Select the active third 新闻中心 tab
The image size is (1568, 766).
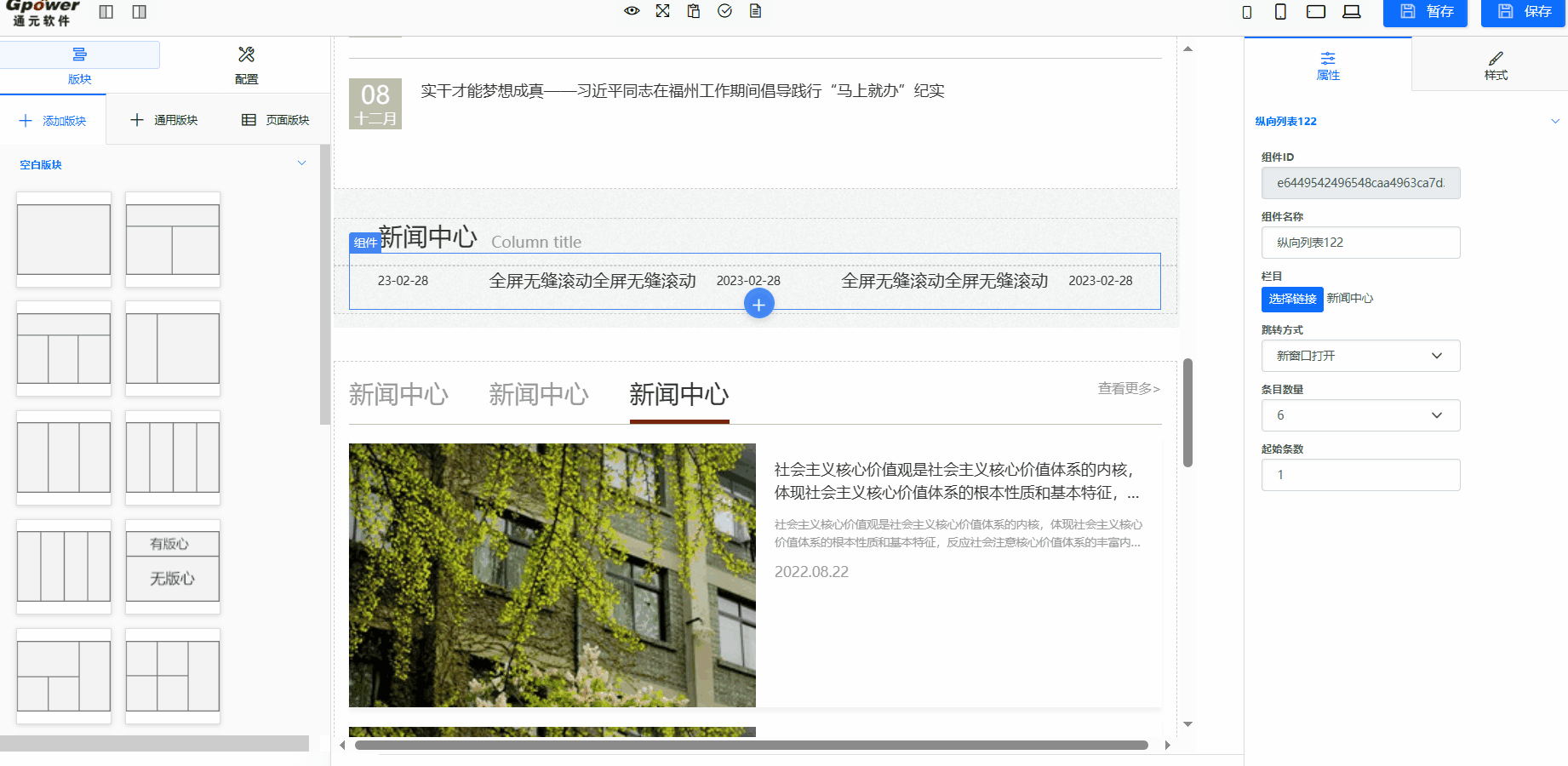[679, 394]
